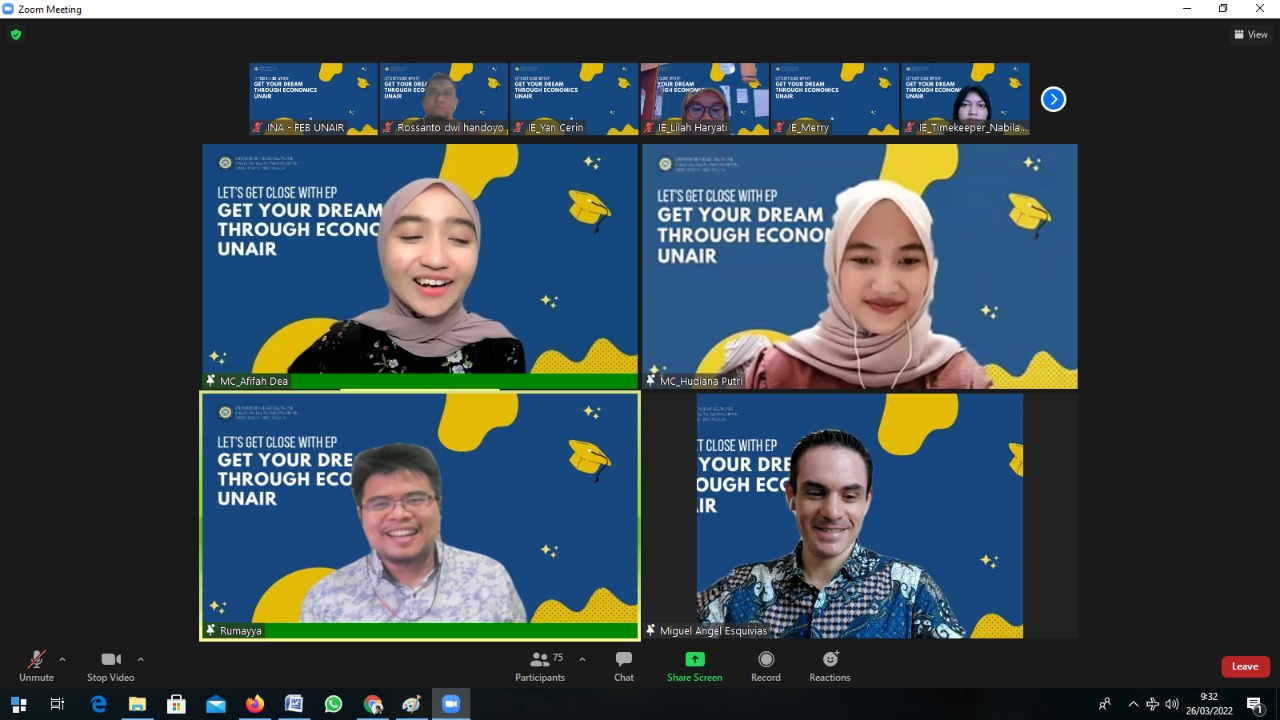The height and width of the screenshot is (720, 1280).
Task: Stop Video camera toggle
Action: [x=110, y=666]
